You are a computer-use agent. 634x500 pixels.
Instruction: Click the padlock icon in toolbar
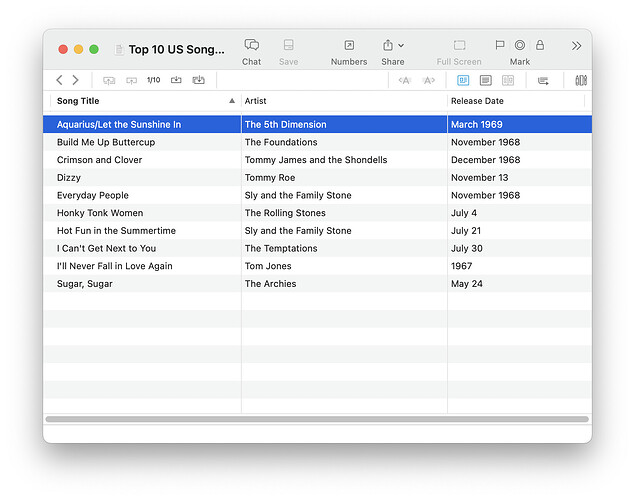coord(540,46)
